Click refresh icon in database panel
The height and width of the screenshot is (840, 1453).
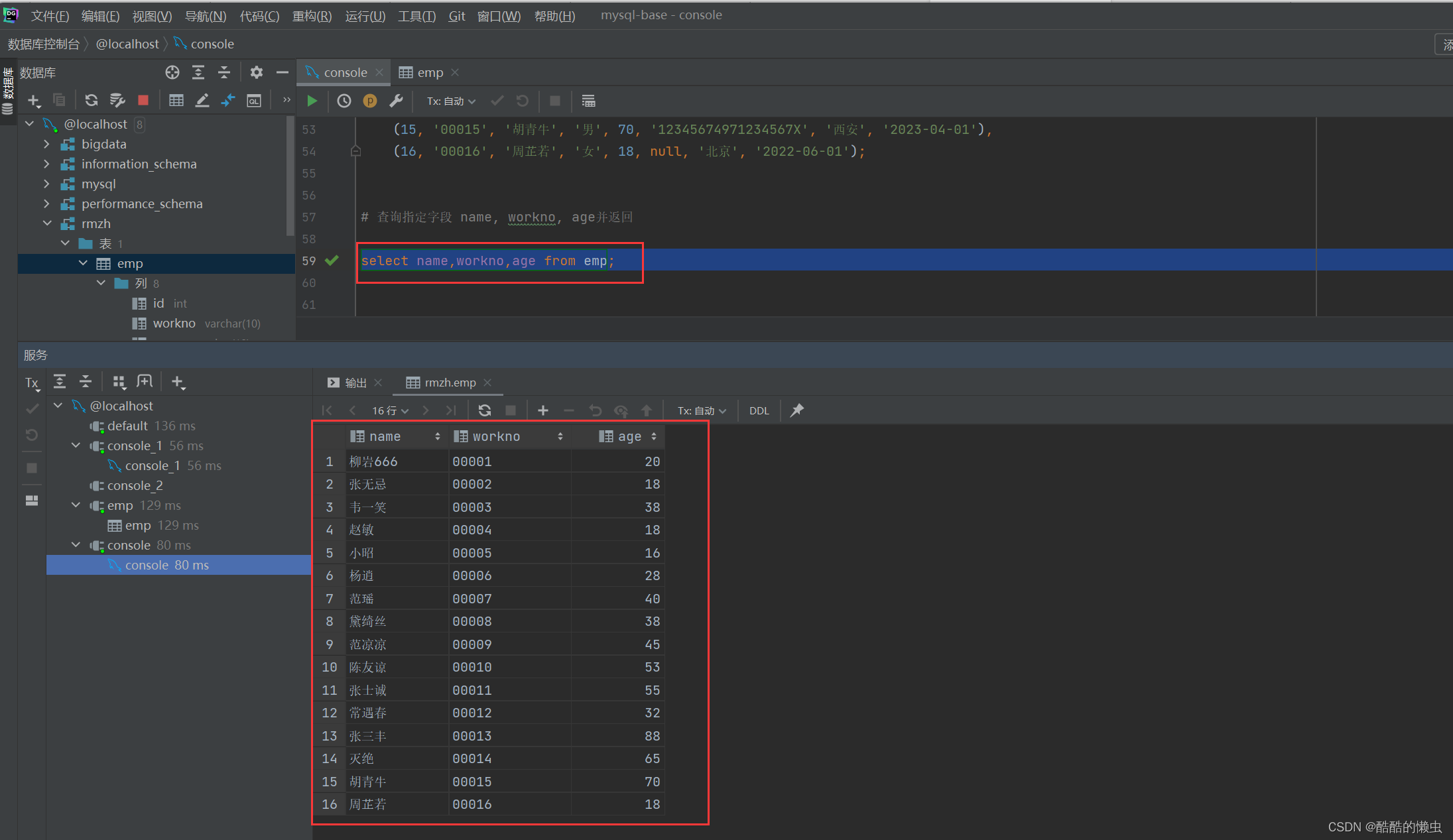(x=92, y=100)
